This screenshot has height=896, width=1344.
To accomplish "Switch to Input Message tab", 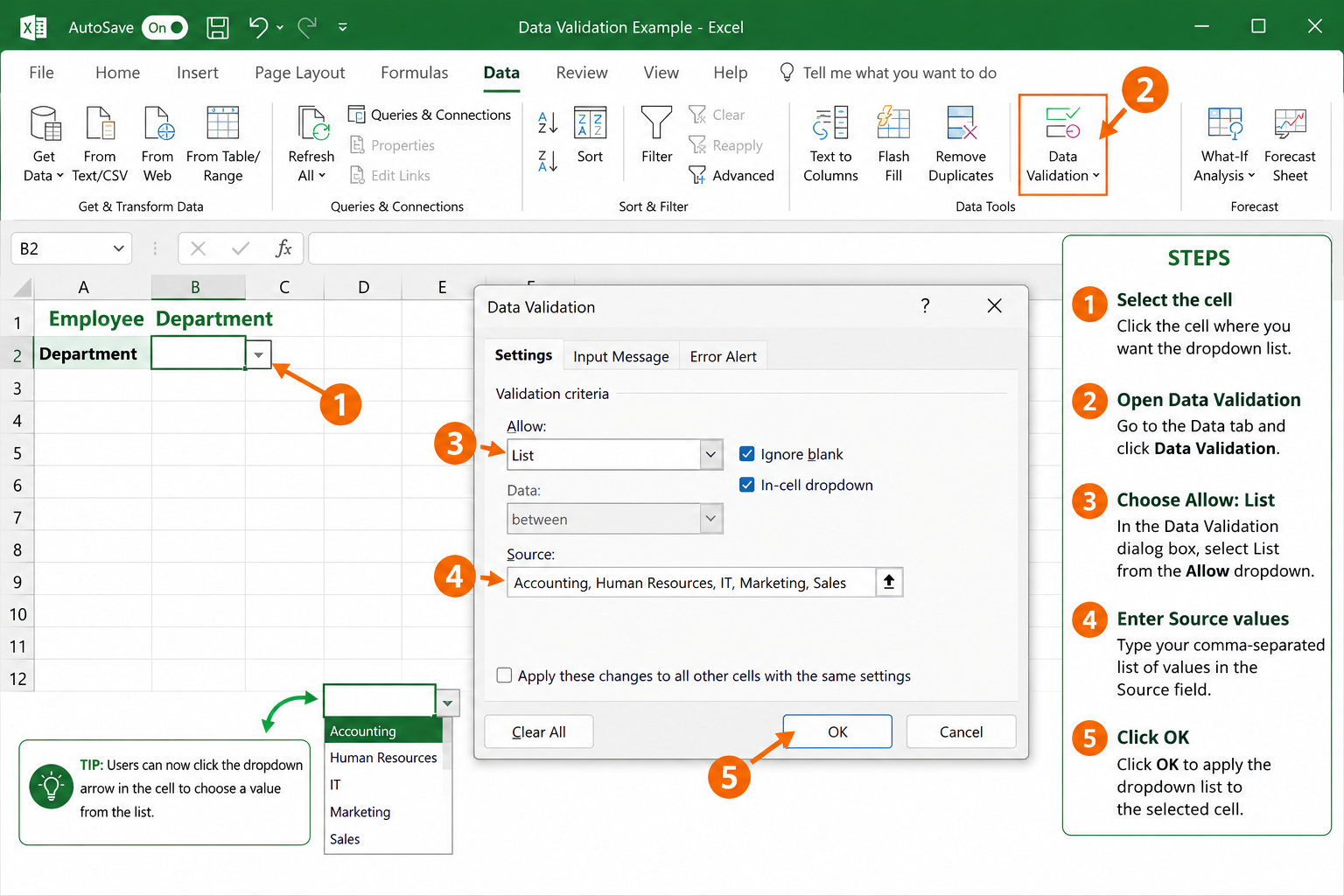I will 621,356.
